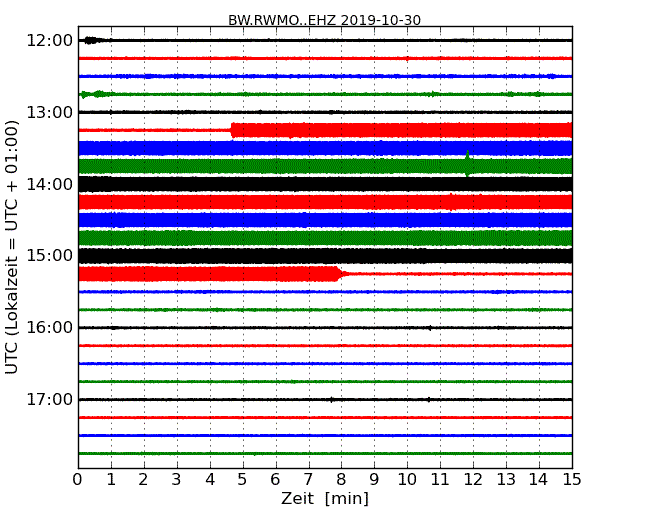Click the 17:00 time label on the y-axis
650x520 pixels.
[x=49, y=399]
